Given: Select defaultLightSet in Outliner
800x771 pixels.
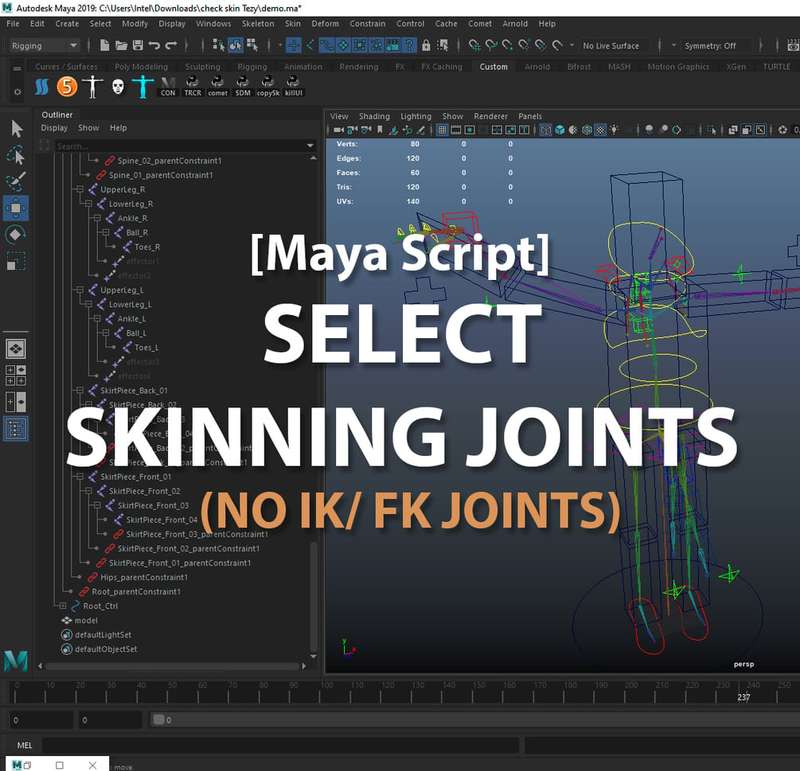Looking at the screenshot, I should coord(103,635).
